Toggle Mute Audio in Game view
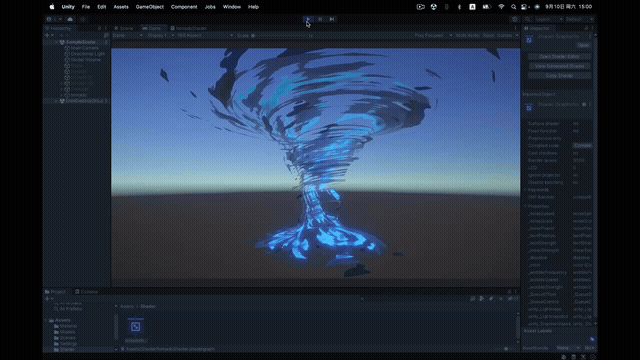The width and height of the screenshot is (640, 360). tap(467, 36)
